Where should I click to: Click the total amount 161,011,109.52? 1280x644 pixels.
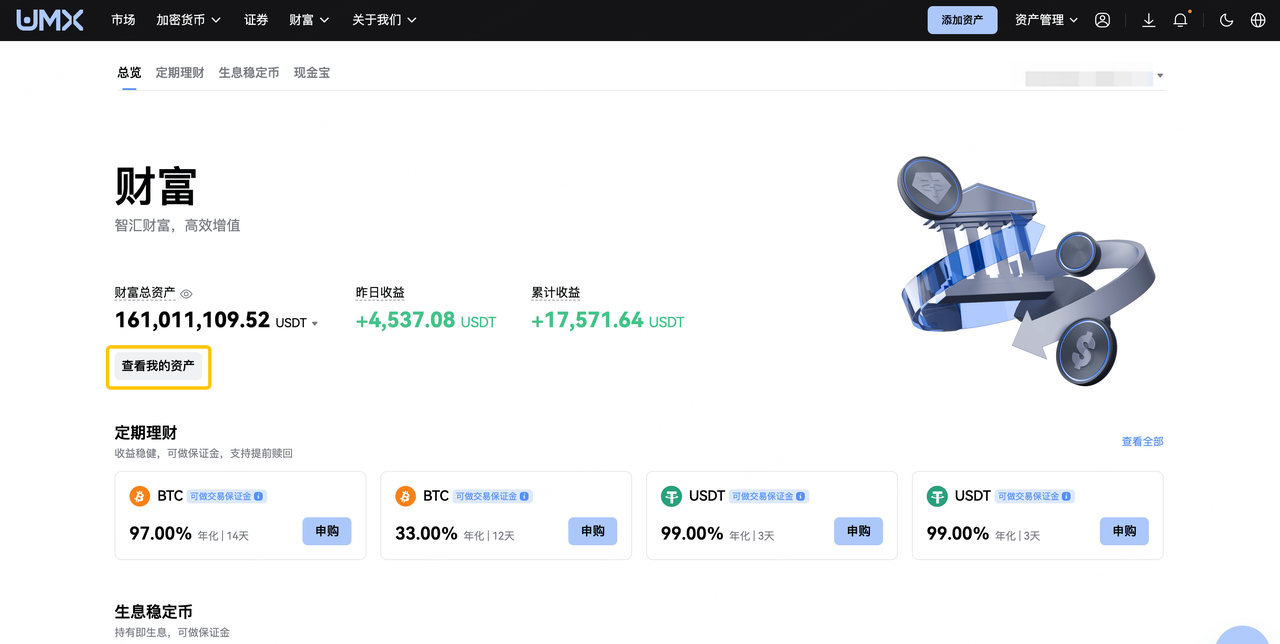193,320
